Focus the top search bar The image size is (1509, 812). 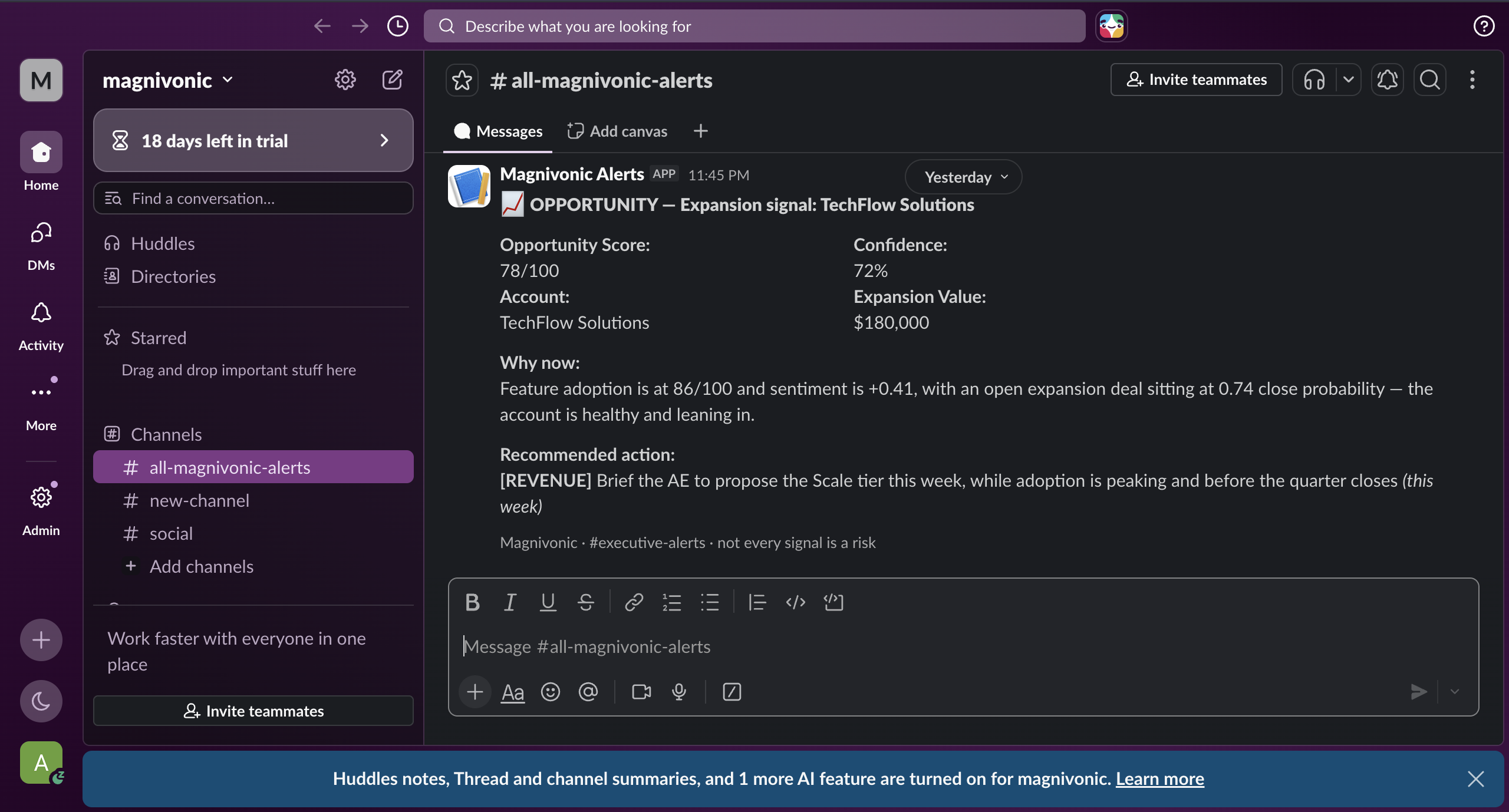pyautogui.click(x=754, y=26)
